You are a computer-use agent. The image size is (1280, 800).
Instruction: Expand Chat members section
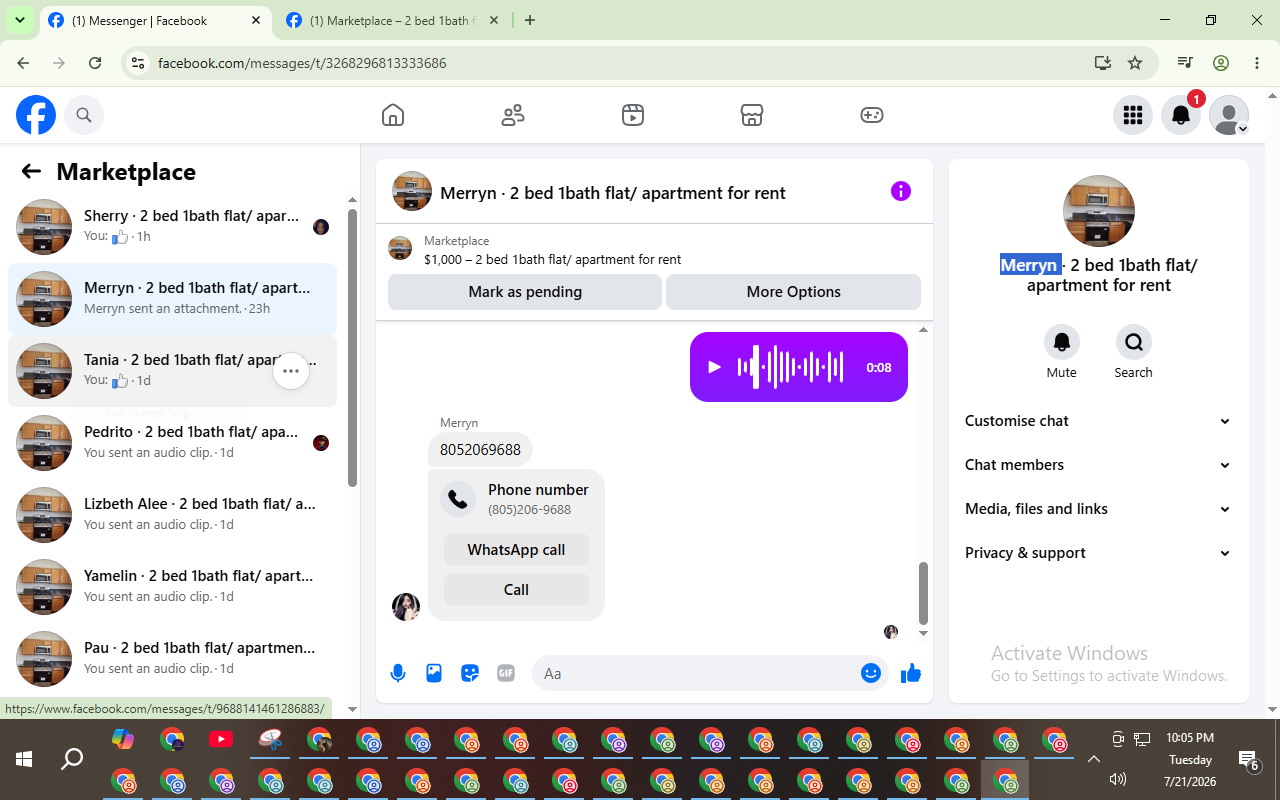[x=1098, y=465]
